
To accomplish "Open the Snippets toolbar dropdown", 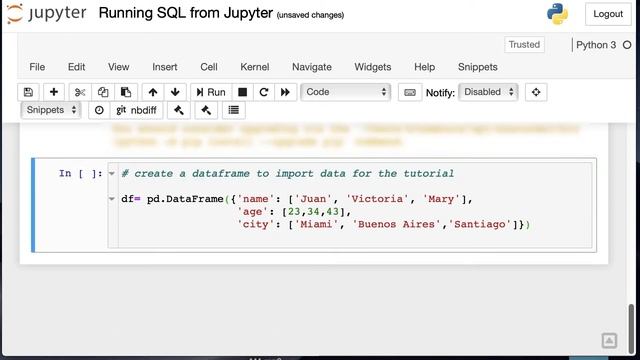I will click(x=51, y=110).
